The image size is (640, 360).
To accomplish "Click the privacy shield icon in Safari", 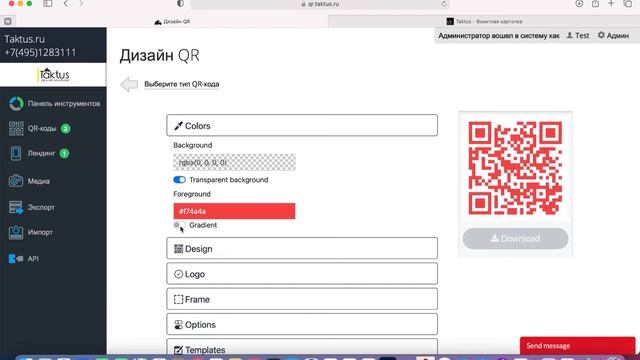I will point(180,4).
